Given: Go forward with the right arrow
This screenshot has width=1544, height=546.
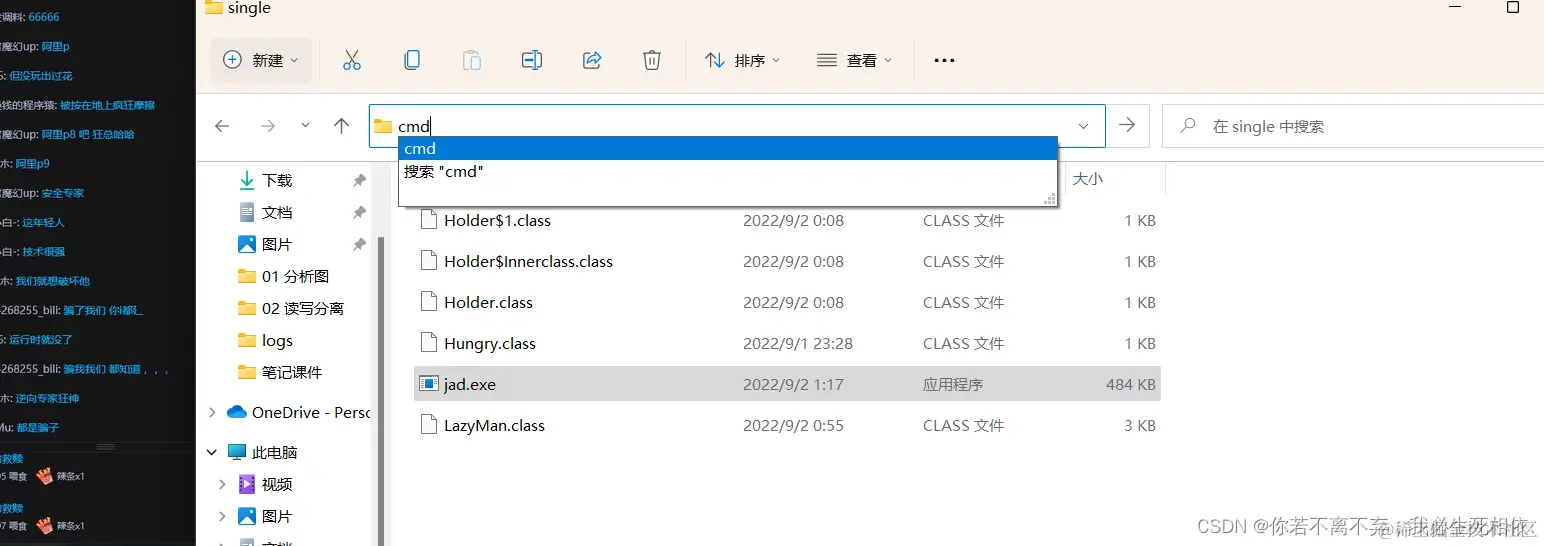Looking at the screenshot, I should click(x=268, y=126).
